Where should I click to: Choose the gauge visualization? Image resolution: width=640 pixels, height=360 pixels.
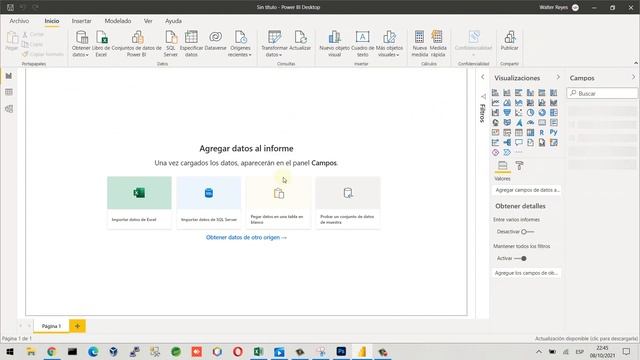[x=530, y=122]
